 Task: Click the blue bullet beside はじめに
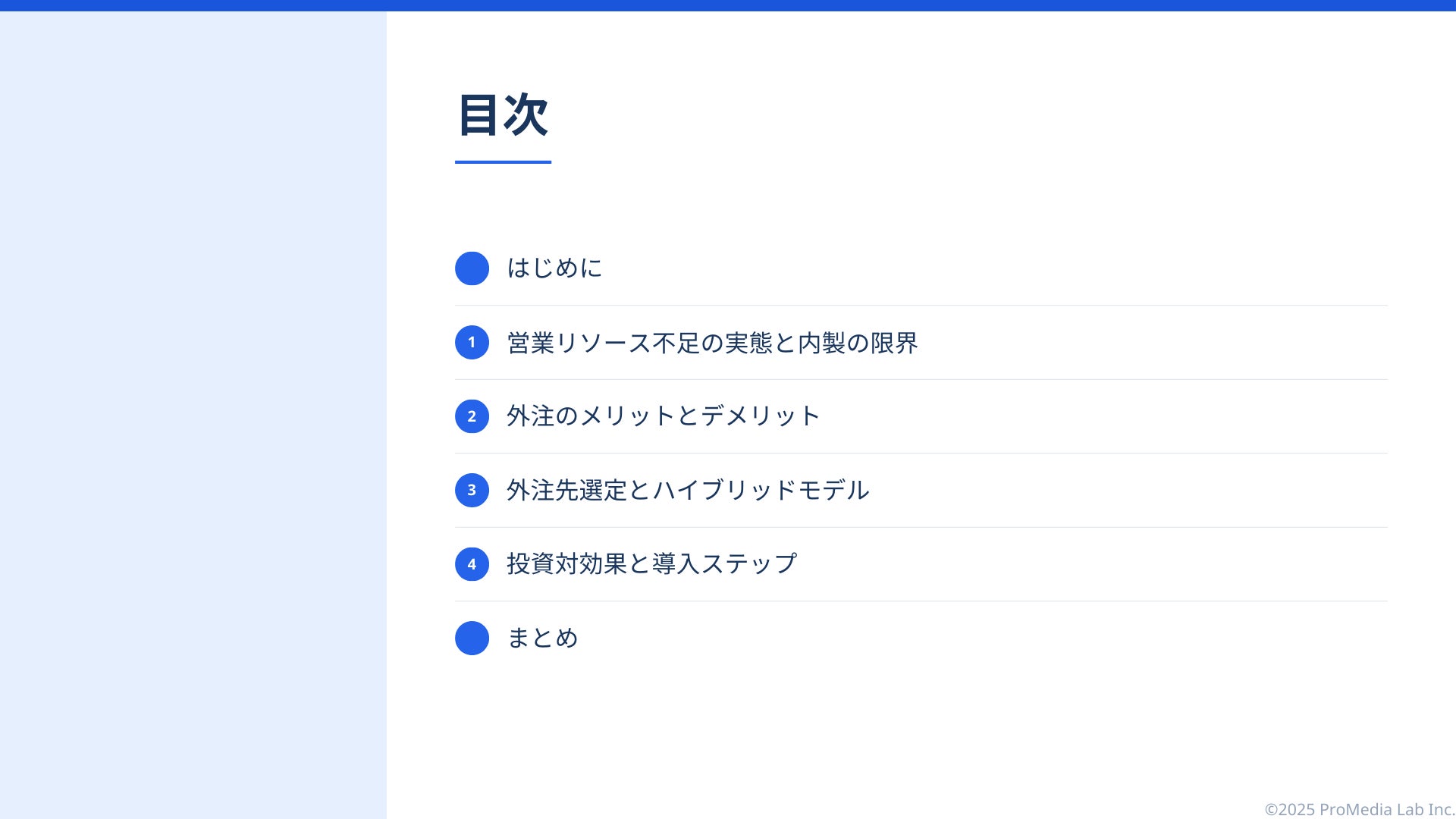pyautogui.click(x=472, y=268)
